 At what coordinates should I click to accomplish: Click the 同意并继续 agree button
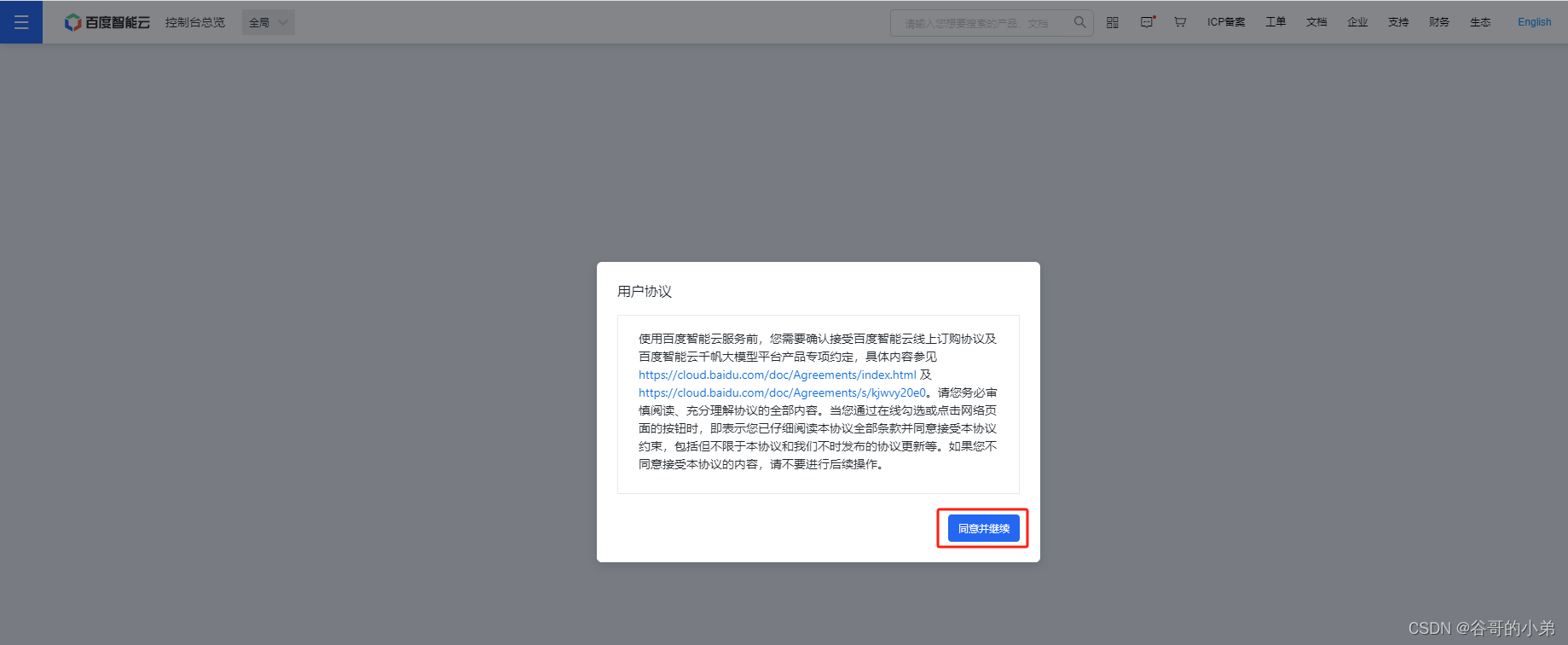click(x=983, y=528)
